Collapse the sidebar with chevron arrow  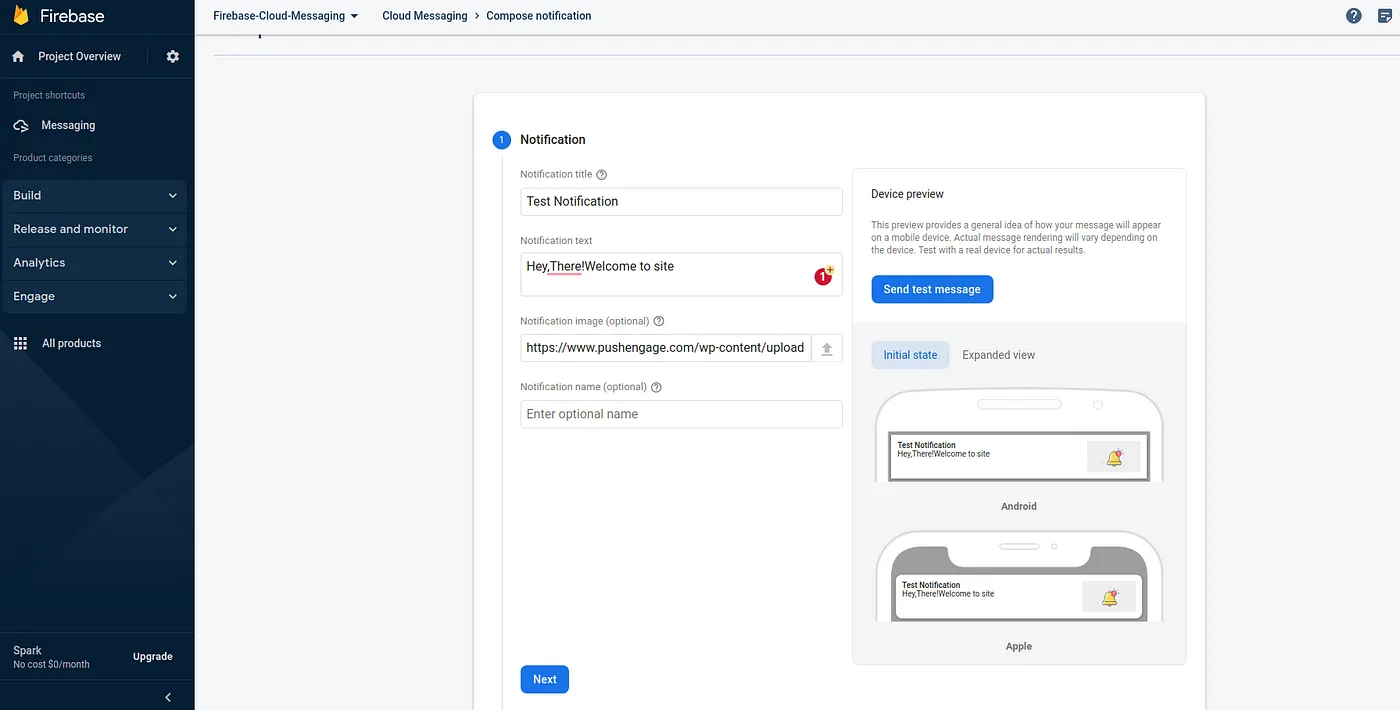pyautogui.click(x=168, y=697)
